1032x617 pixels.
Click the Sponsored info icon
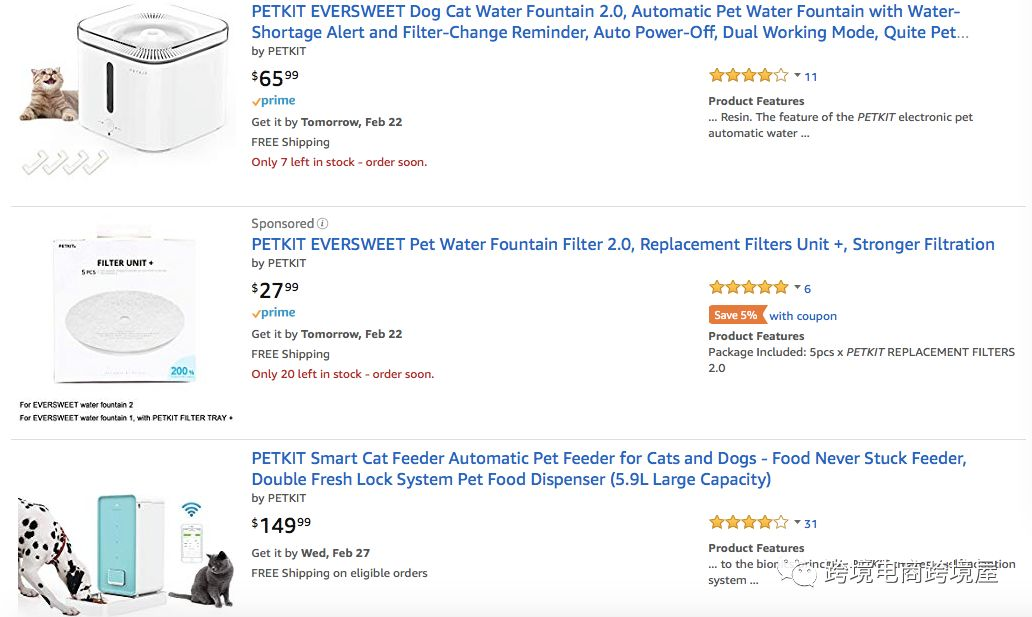[322, 224]
